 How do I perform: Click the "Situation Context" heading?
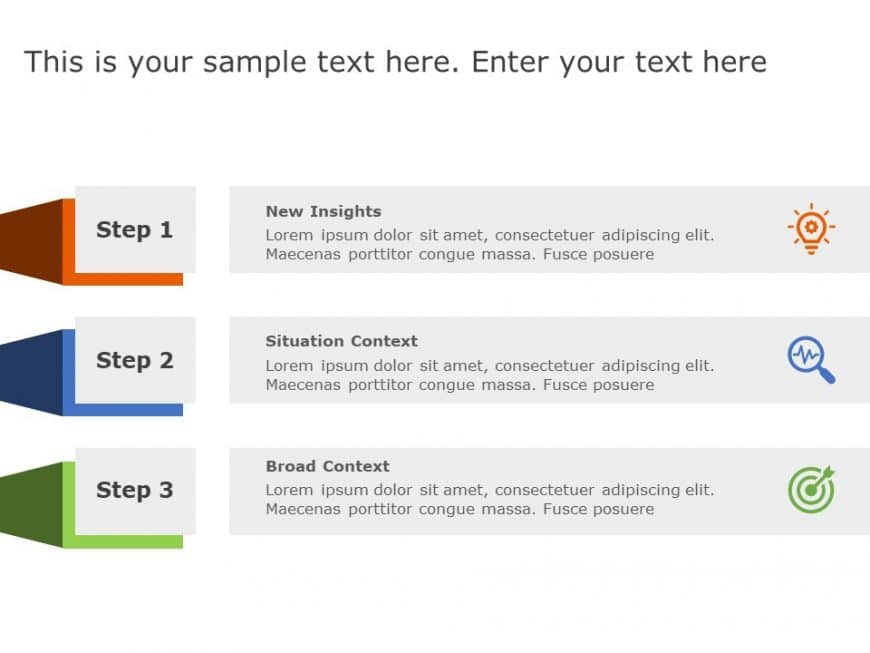[x=341, y=341]
